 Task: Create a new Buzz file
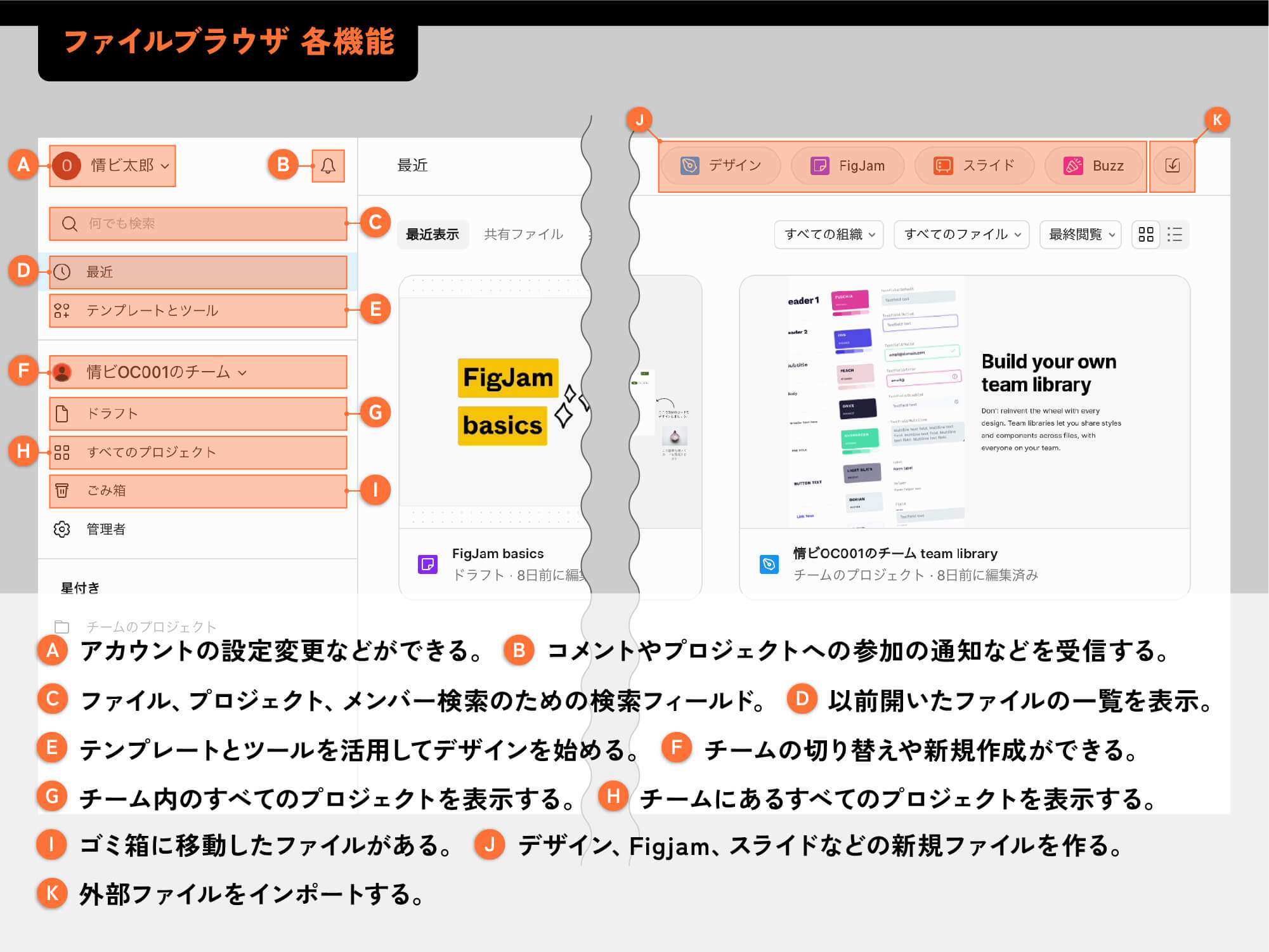[1094, 166]
